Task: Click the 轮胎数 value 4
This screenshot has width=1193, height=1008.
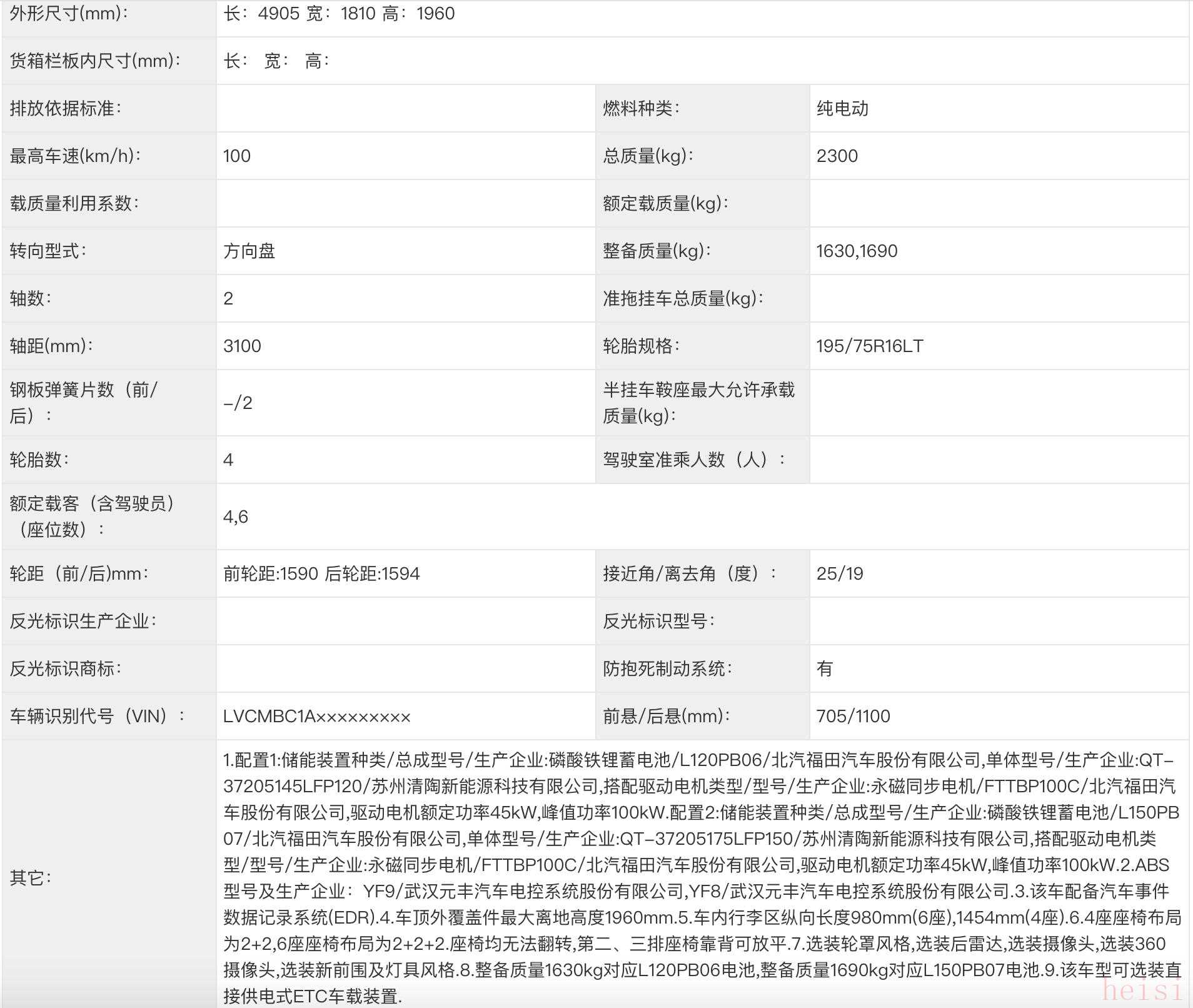Action: click(228, 460)
